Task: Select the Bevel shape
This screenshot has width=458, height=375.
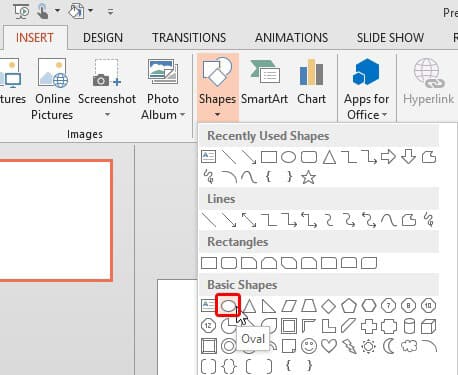Action: point(209,346)
